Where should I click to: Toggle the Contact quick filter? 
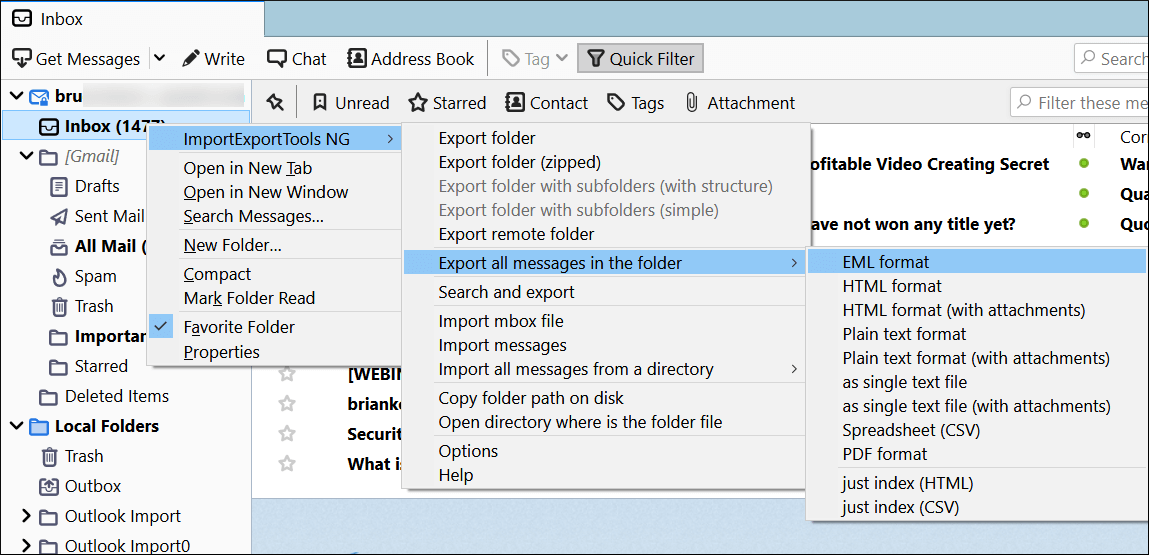coord(547,103)
